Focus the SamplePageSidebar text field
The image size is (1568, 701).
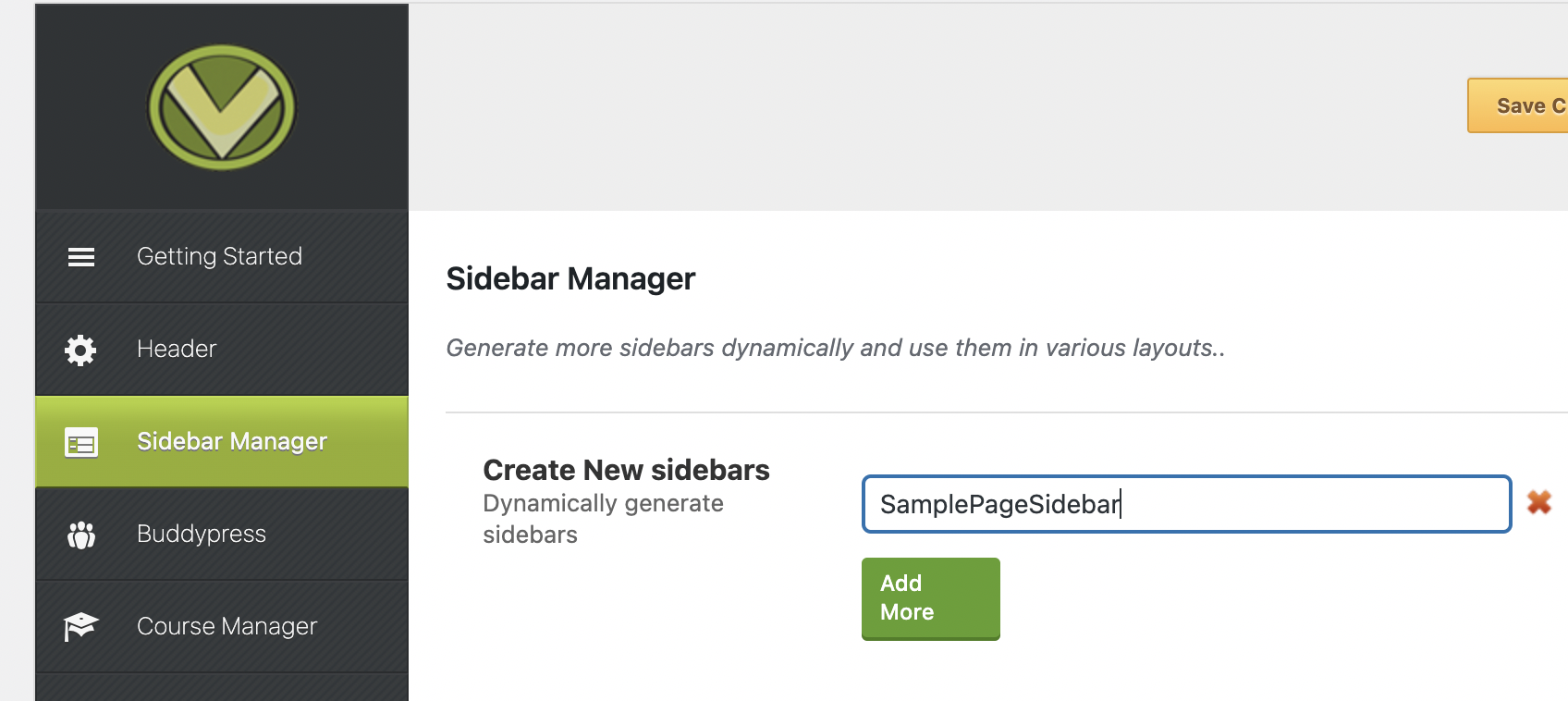[x=1187, y=504]
